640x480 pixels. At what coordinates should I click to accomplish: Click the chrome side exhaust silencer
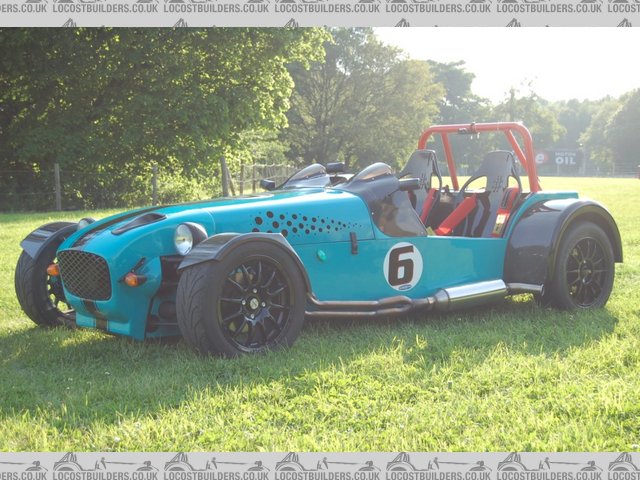[470, 293]
